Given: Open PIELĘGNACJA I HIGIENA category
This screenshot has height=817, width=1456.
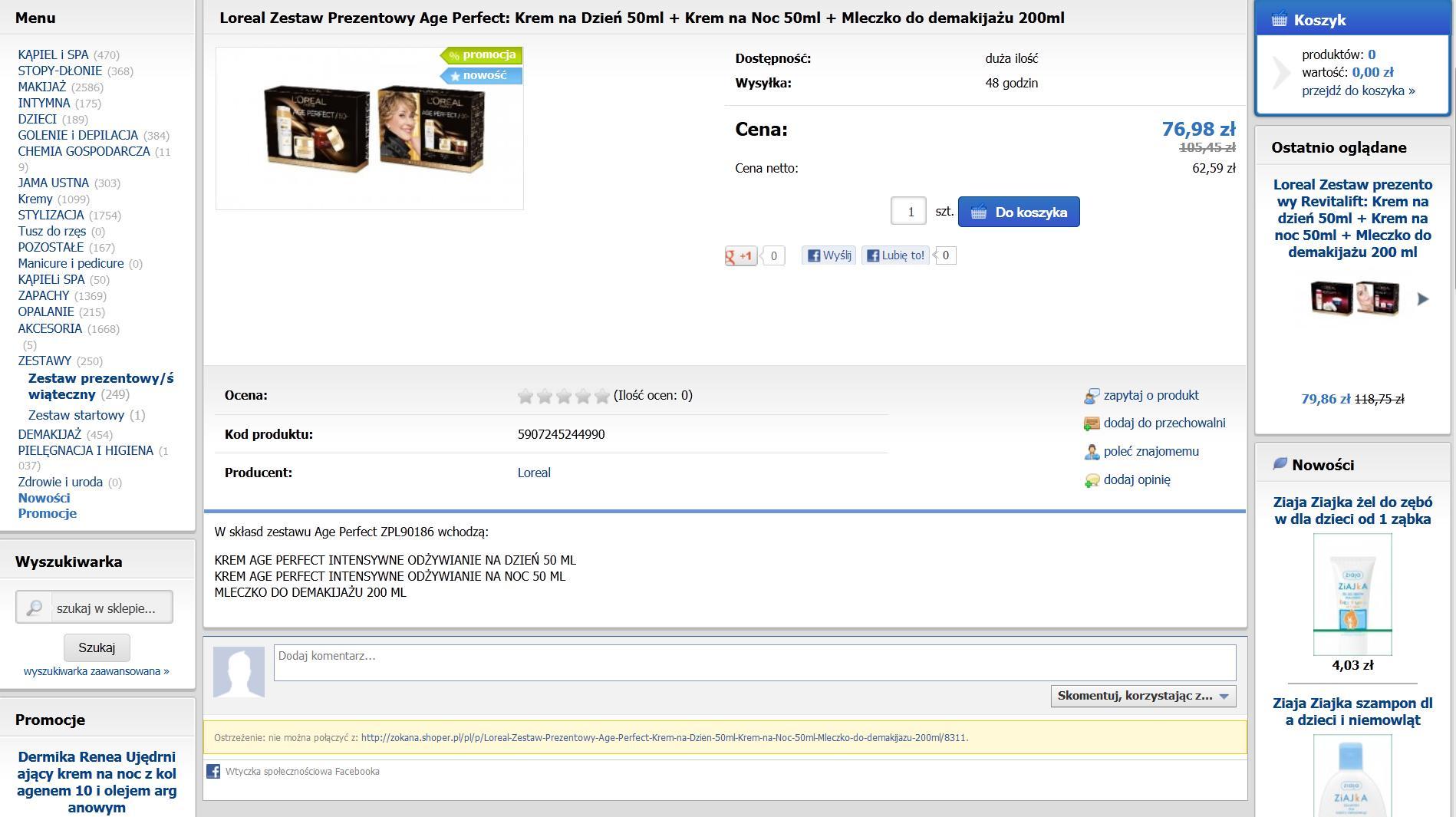Looking at the screenshot, I should (86, 450).
